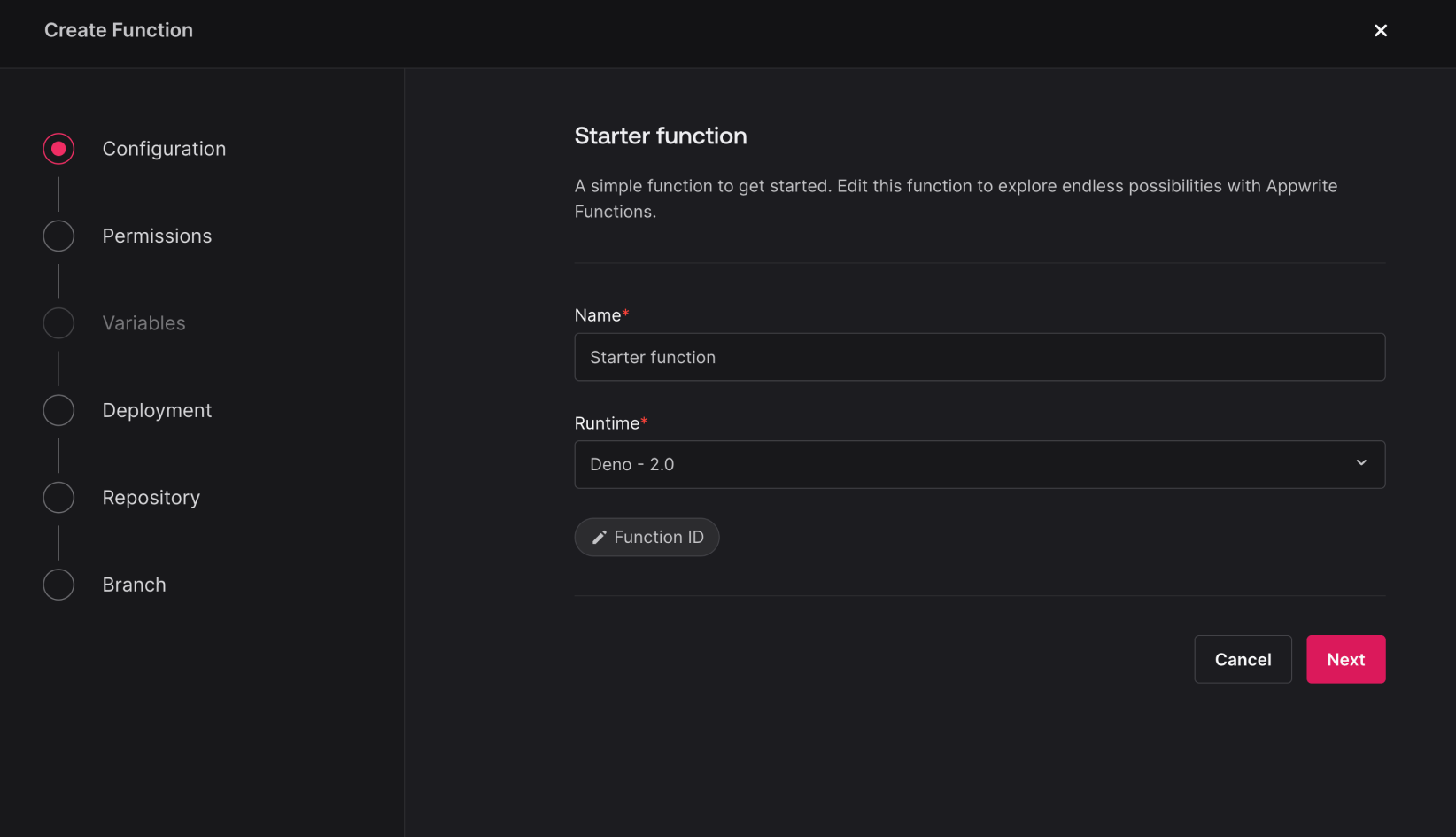Expand Runtime list via chevron arrow
Screen dimensions: 1456x837
point(1361,463)
